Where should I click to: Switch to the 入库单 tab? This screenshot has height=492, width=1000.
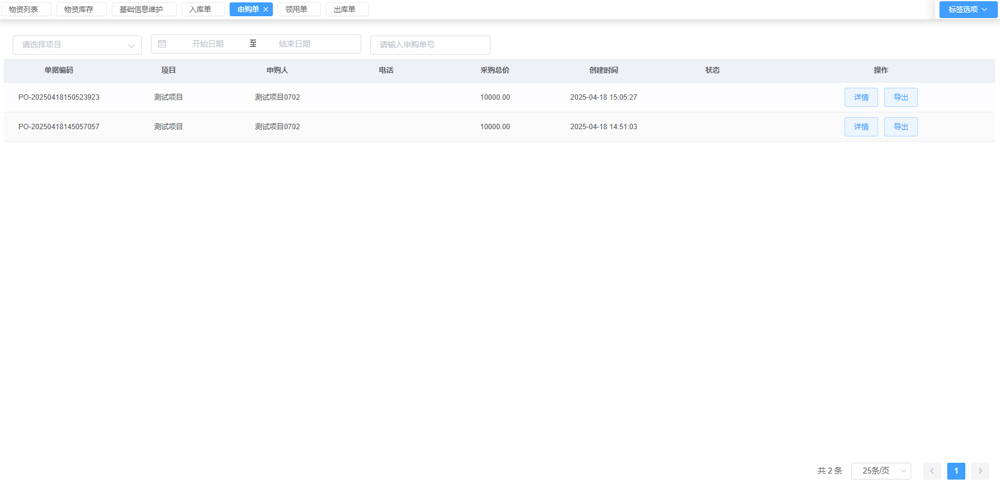pos(201,10)
